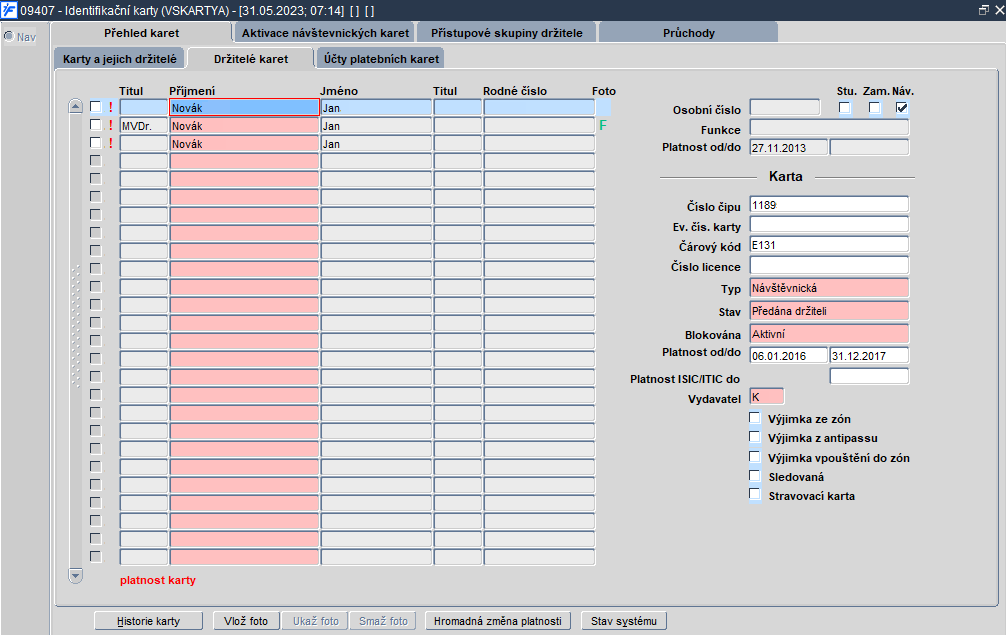Switch to the Průchody tab
Screen dimensions: 1006x635
[689, 33]
